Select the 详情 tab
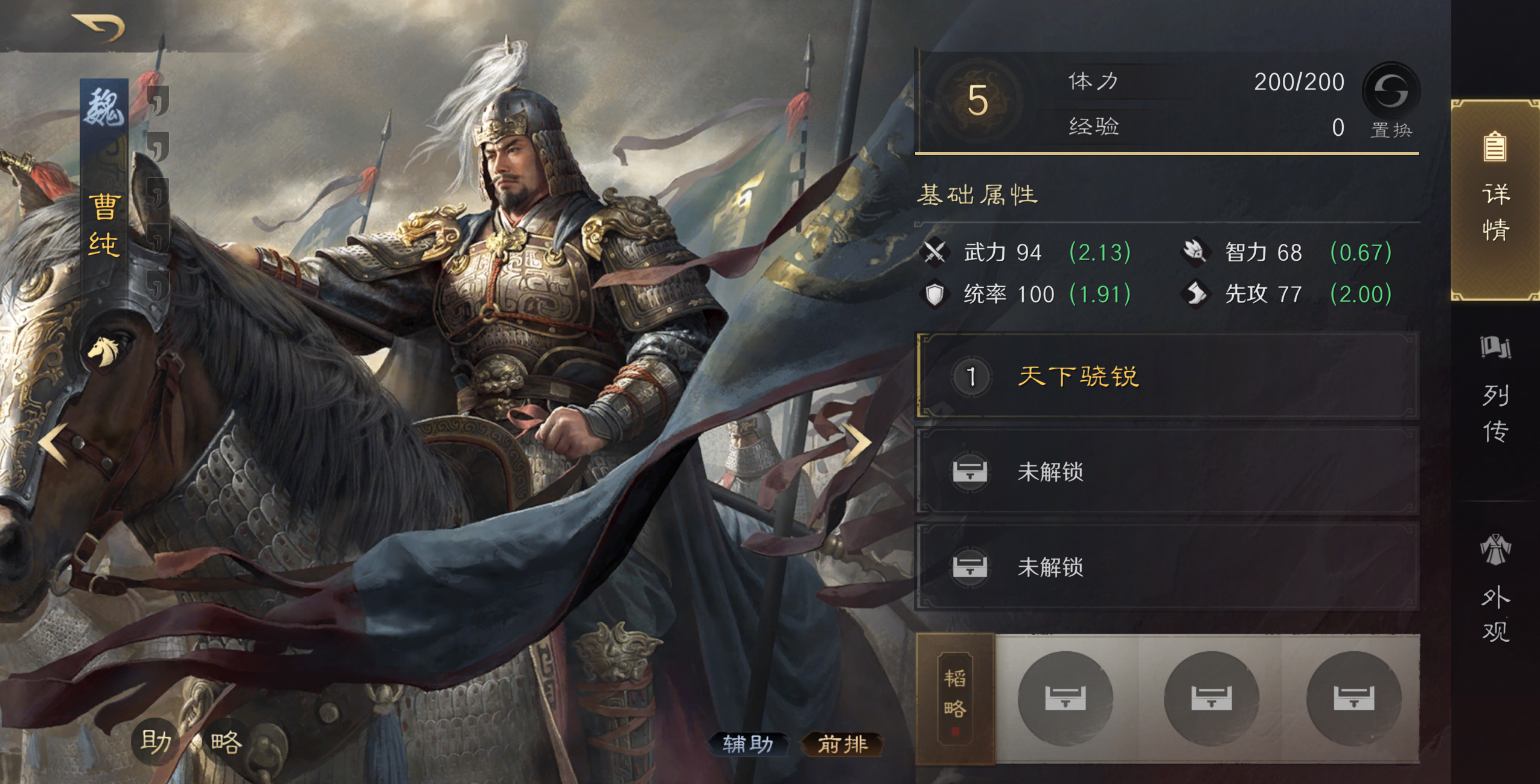The image size is (1540, 784). point(1495,200)
